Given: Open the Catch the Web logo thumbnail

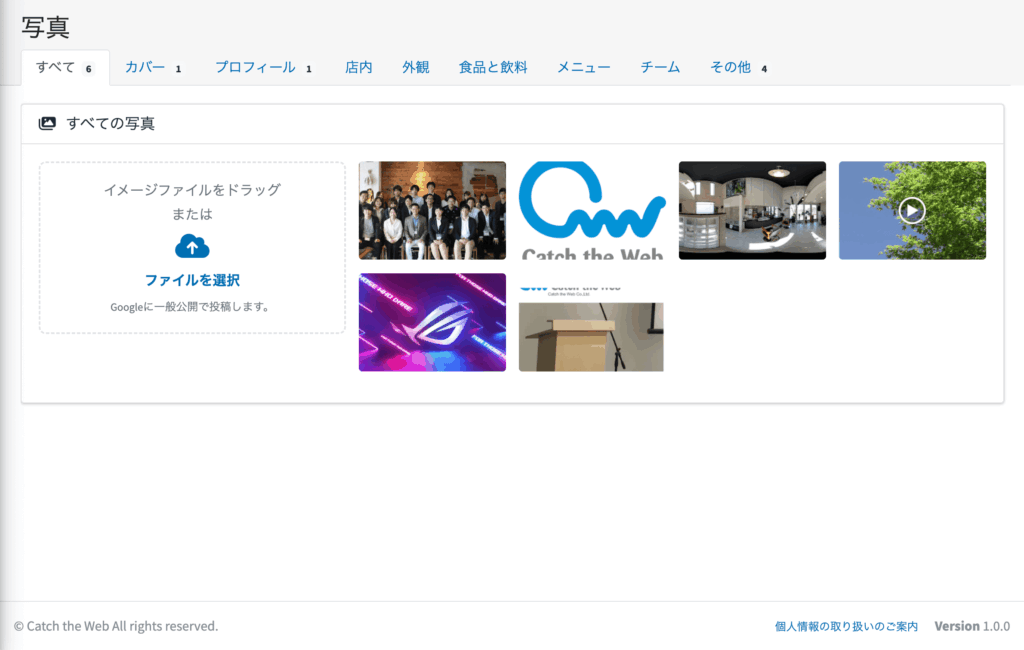Looking at the screenshot, I should [592, 211].
